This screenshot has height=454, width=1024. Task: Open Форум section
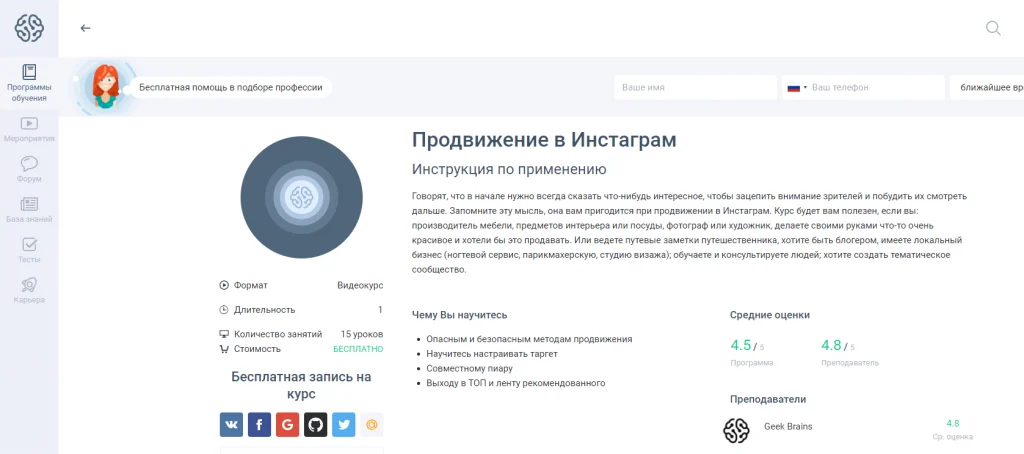tap(29, 169)
